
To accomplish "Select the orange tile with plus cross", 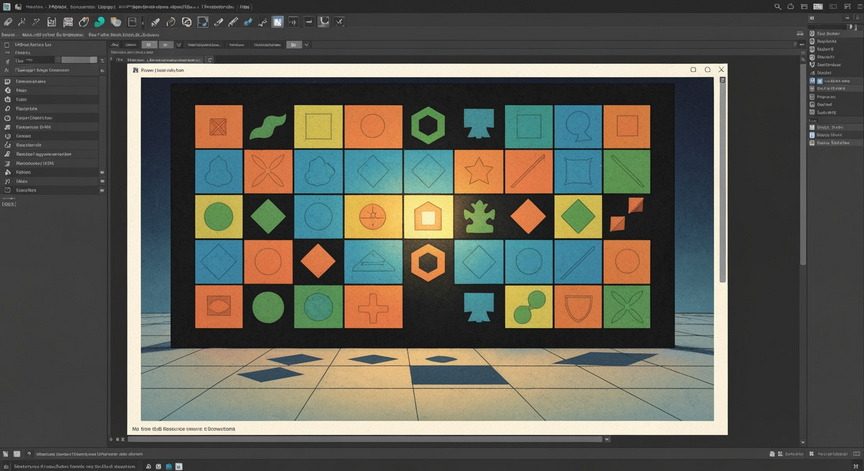I will (373, 307).
